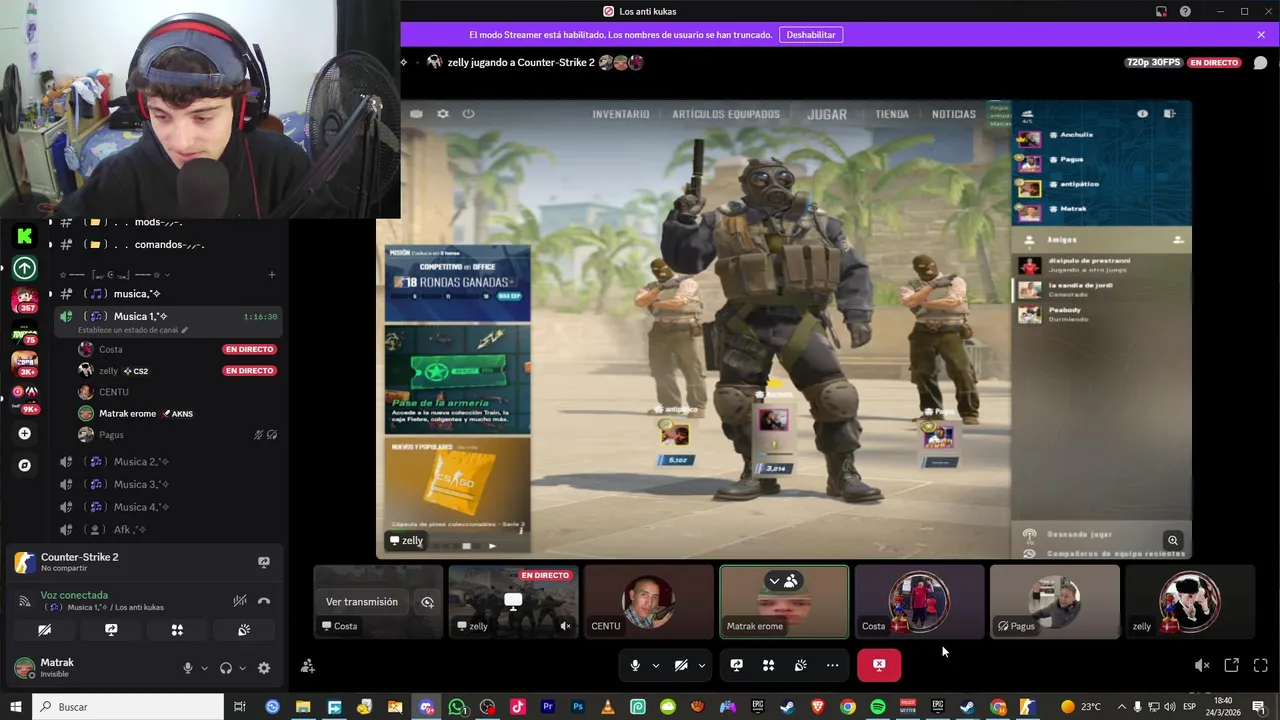This screenshot has height=720, width=1280.
Task: Click Costa's EN DIRECTO badge
Action: click(x=249, y=349)
